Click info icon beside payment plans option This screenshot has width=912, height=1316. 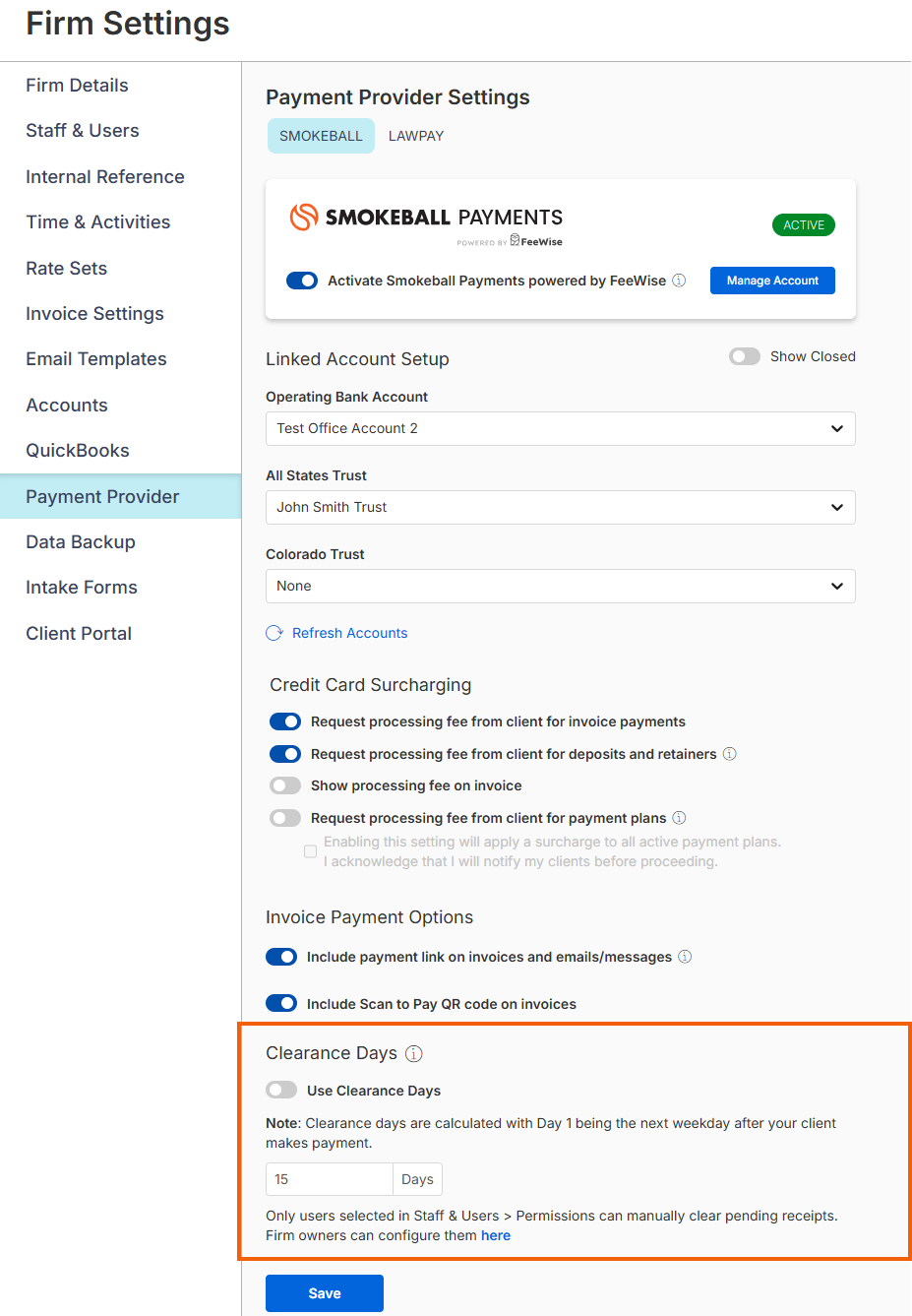click(679, 818)
